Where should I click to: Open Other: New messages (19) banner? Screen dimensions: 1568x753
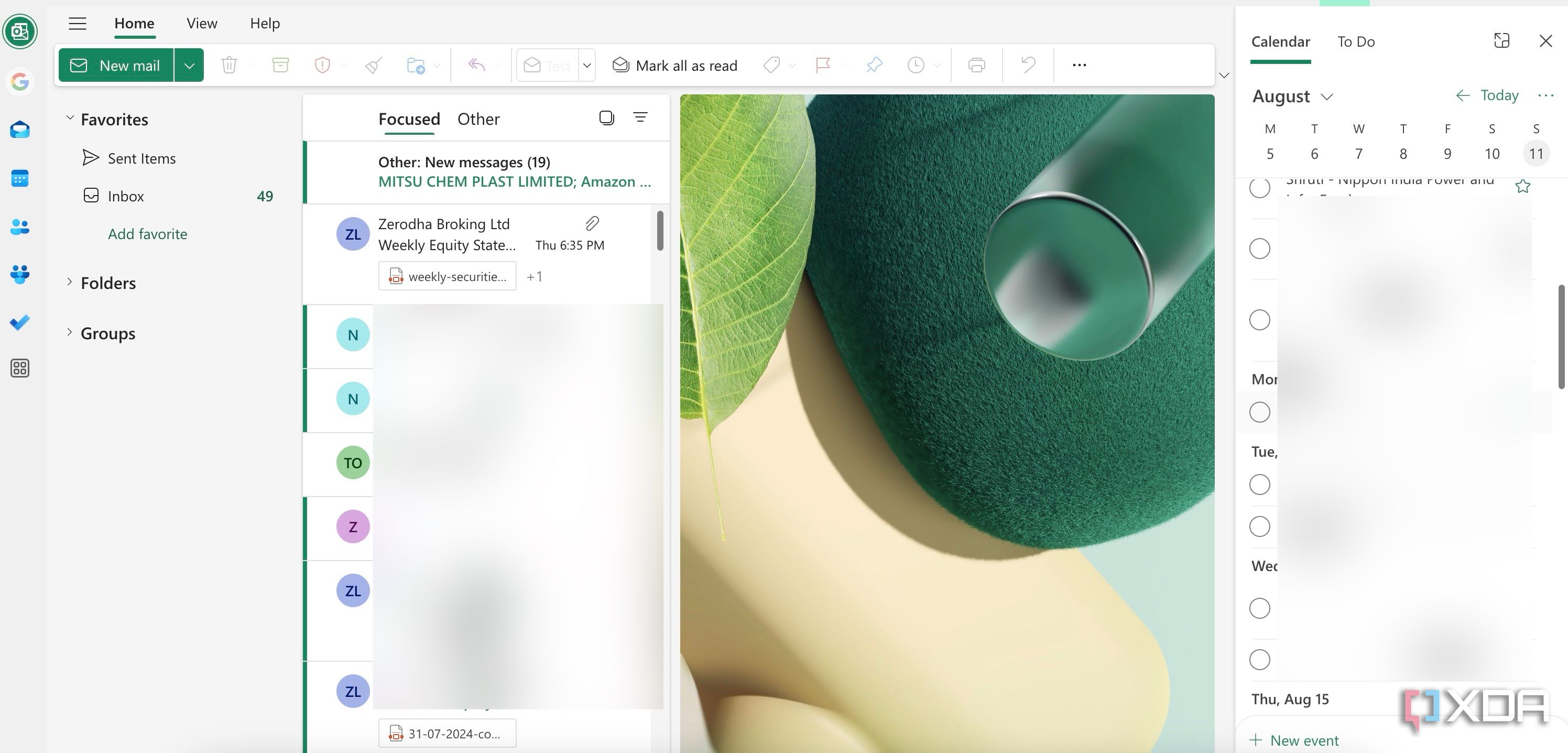tap(487, 173)
